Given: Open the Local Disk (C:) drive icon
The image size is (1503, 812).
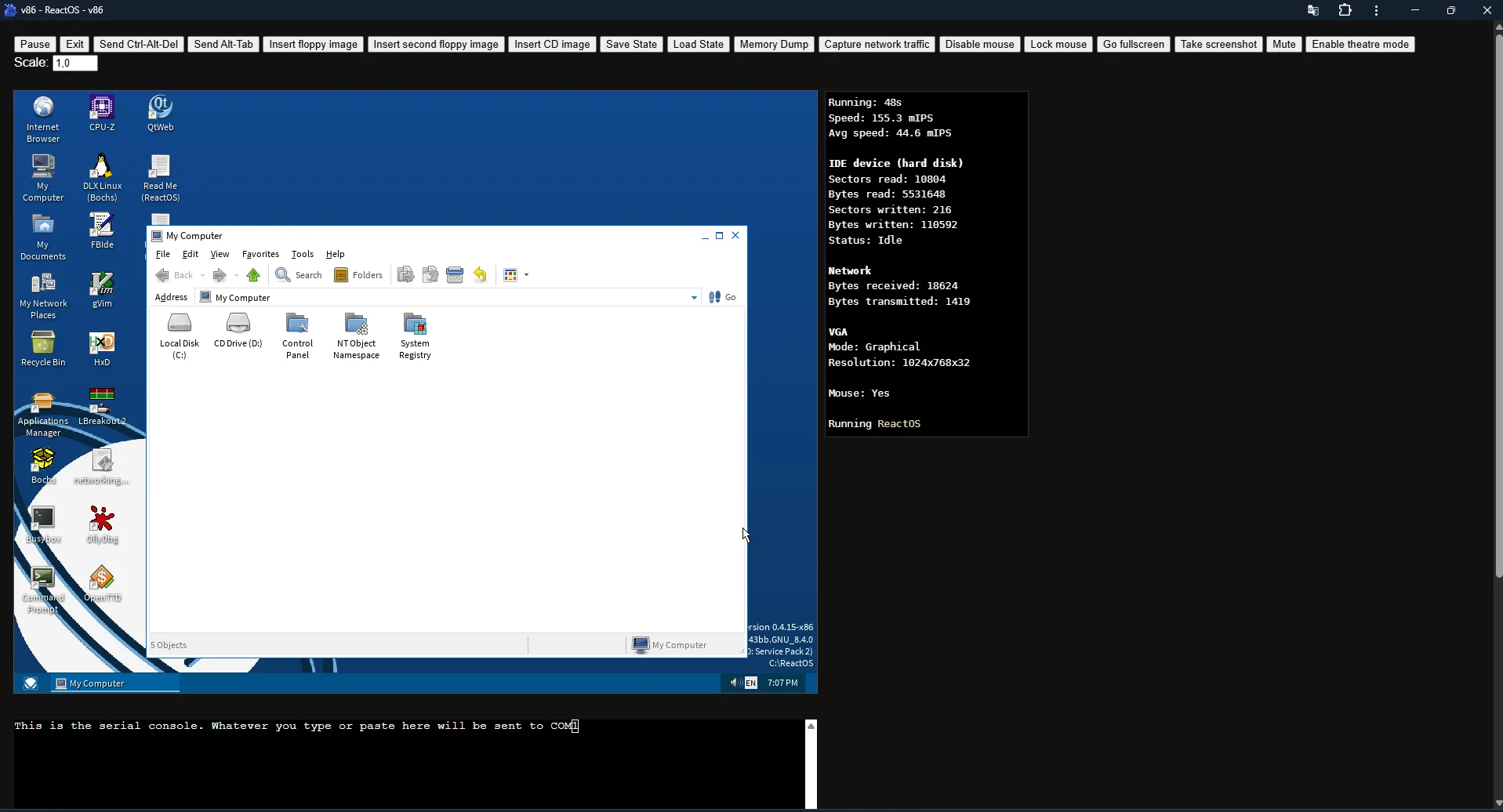Looking at the screenshot, I should pos(180,336).
